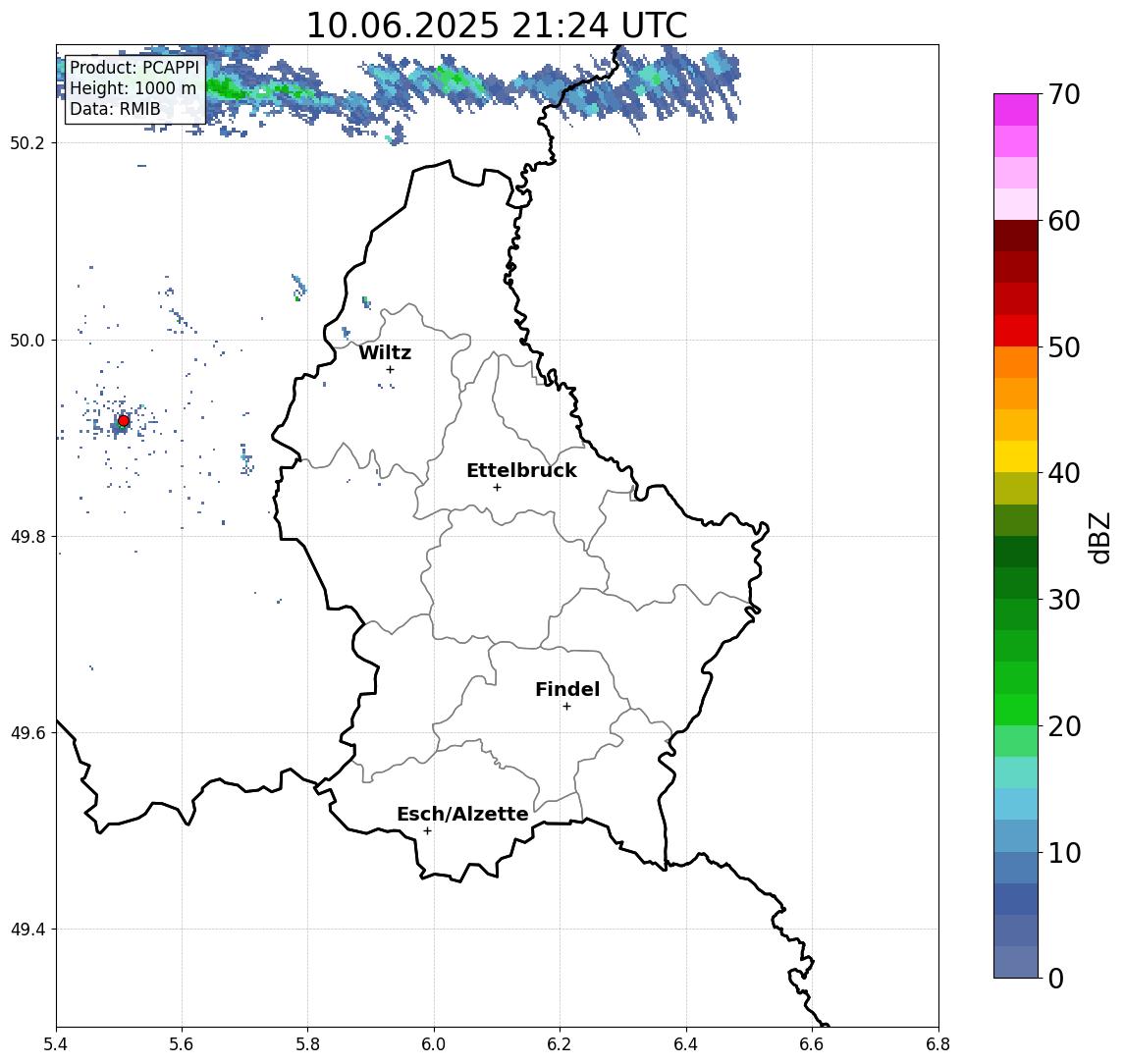Click the latitude label 50.0
This screenshot has width=1124, height=1064.
[27, 340]
